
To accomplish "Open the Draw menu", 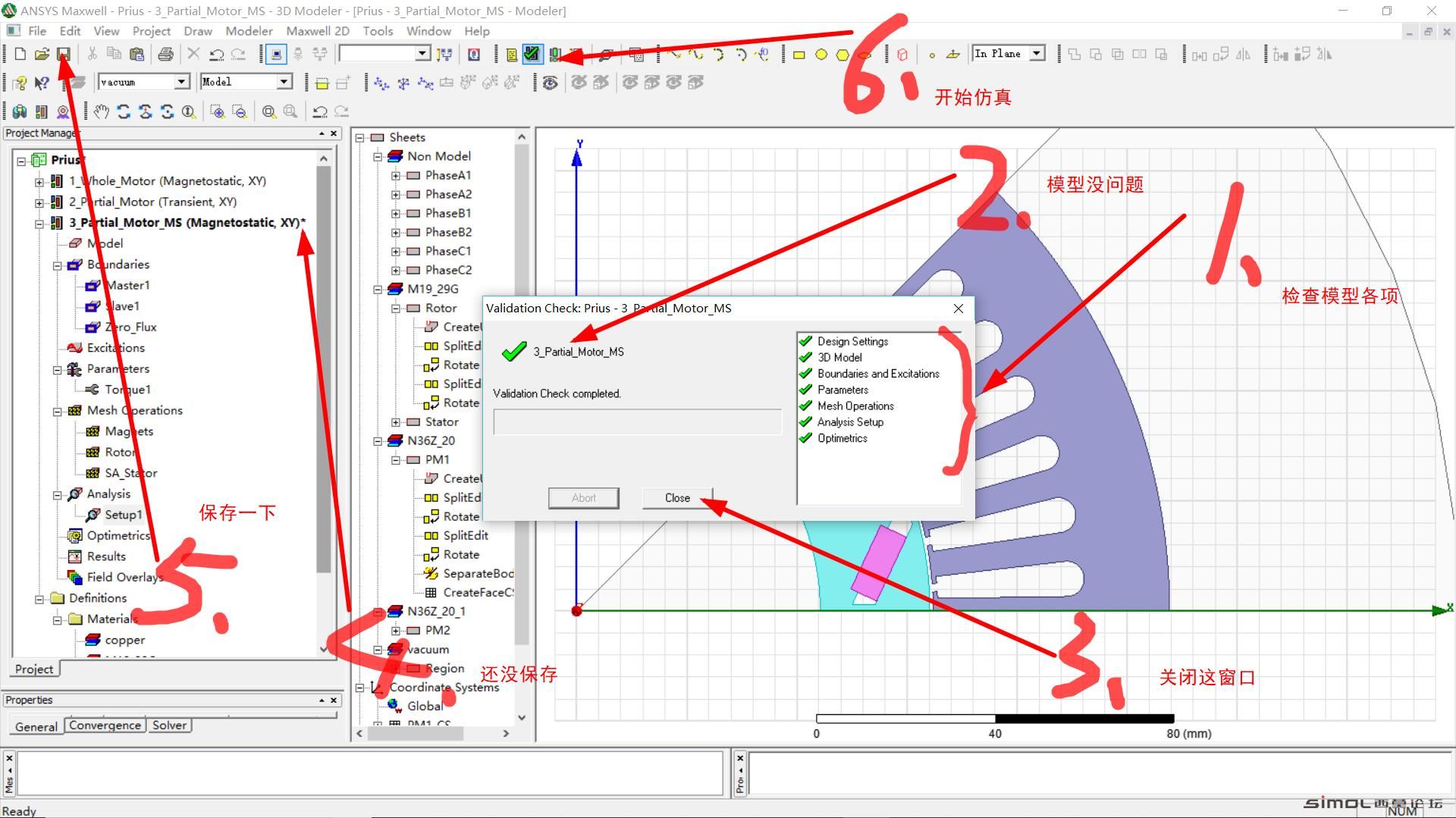I will pyautogui.click(x=198, y=31).
